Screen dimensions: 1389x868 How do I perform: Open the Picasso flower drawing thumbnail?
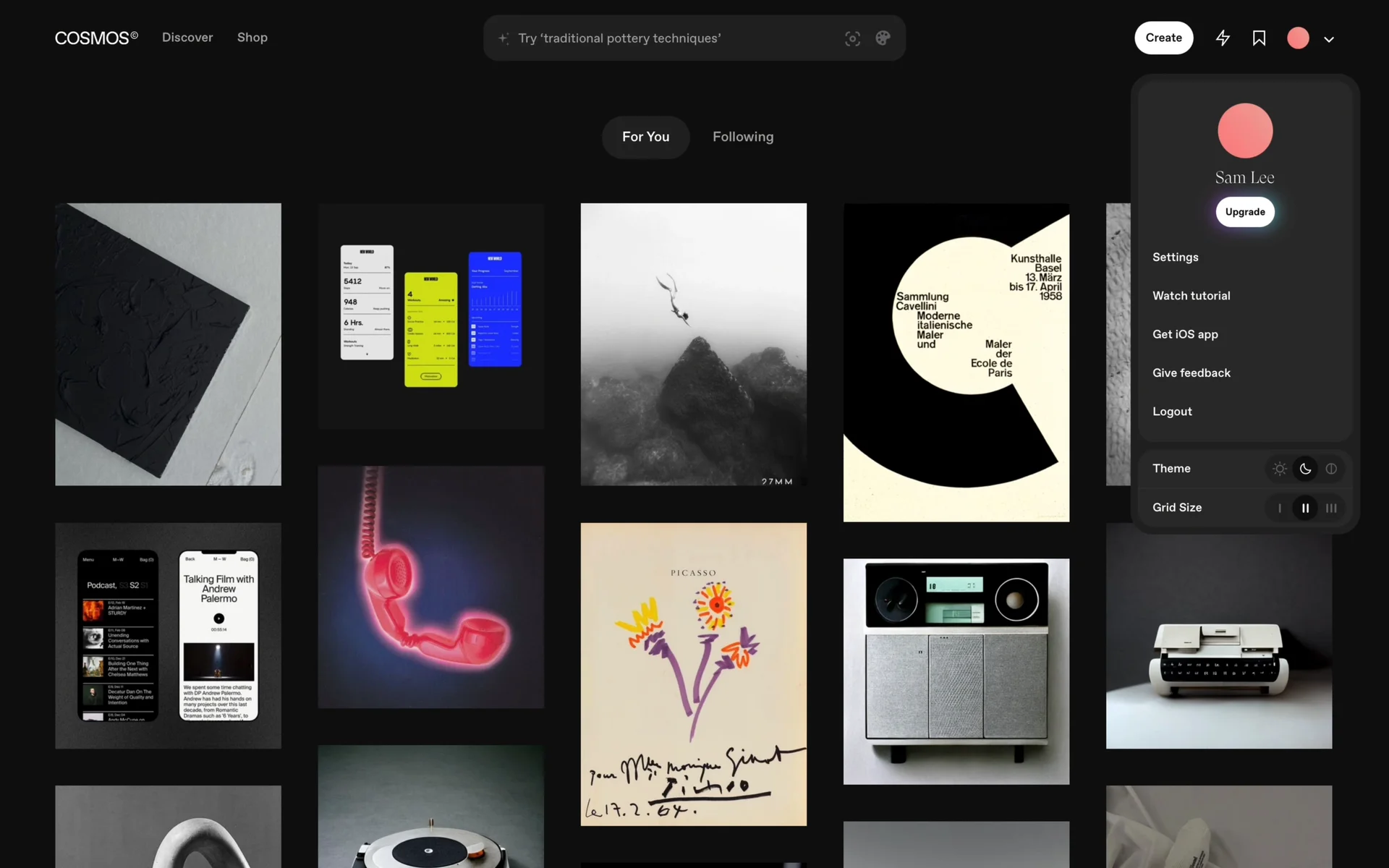[x=693, y=673]
